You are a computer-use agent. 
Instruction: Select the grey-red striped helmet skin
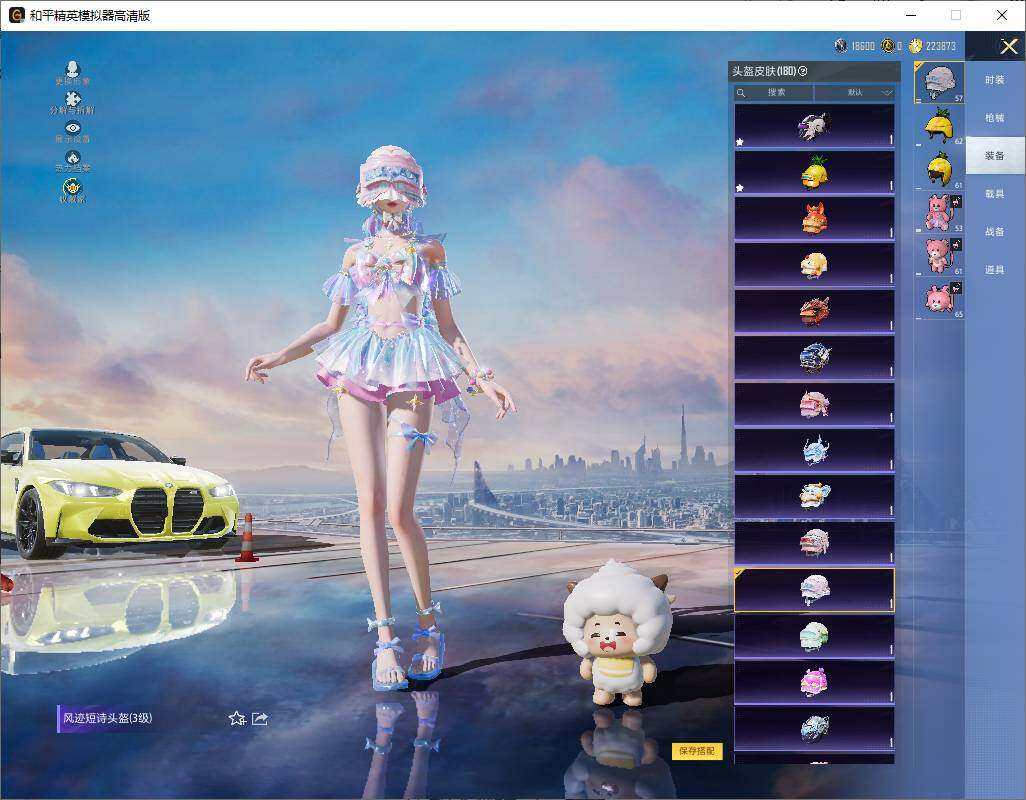(x=814, y=544)
